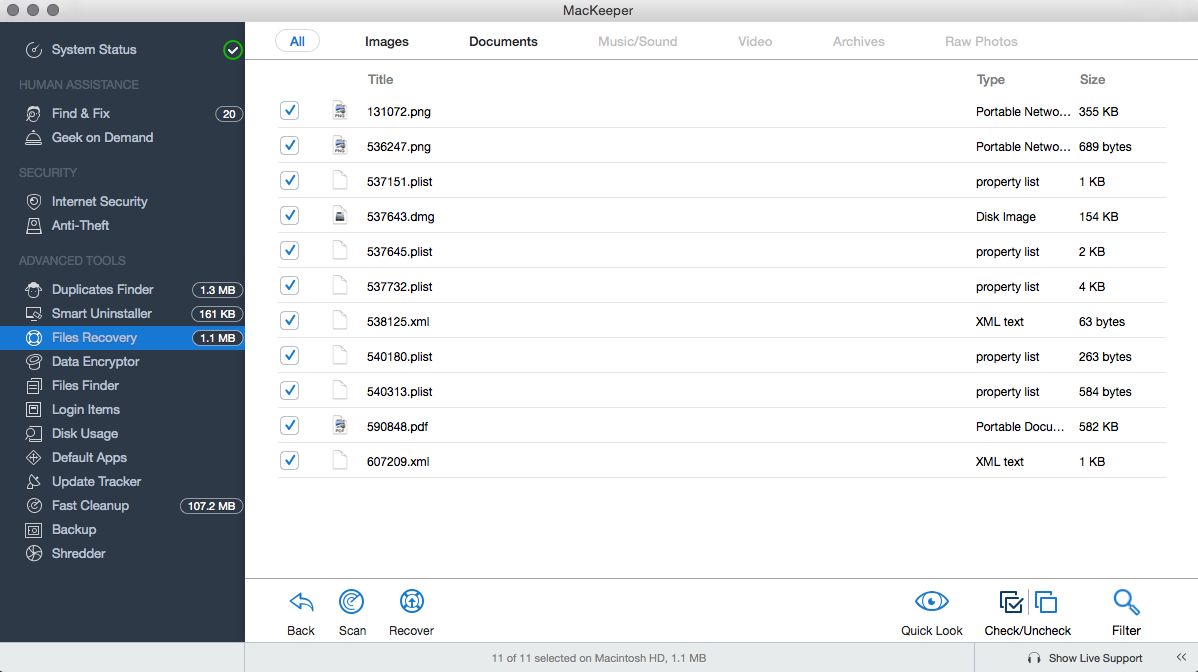Open Default Apps icon
Viewport: 1198px width, 672px height.
point(34,457)
